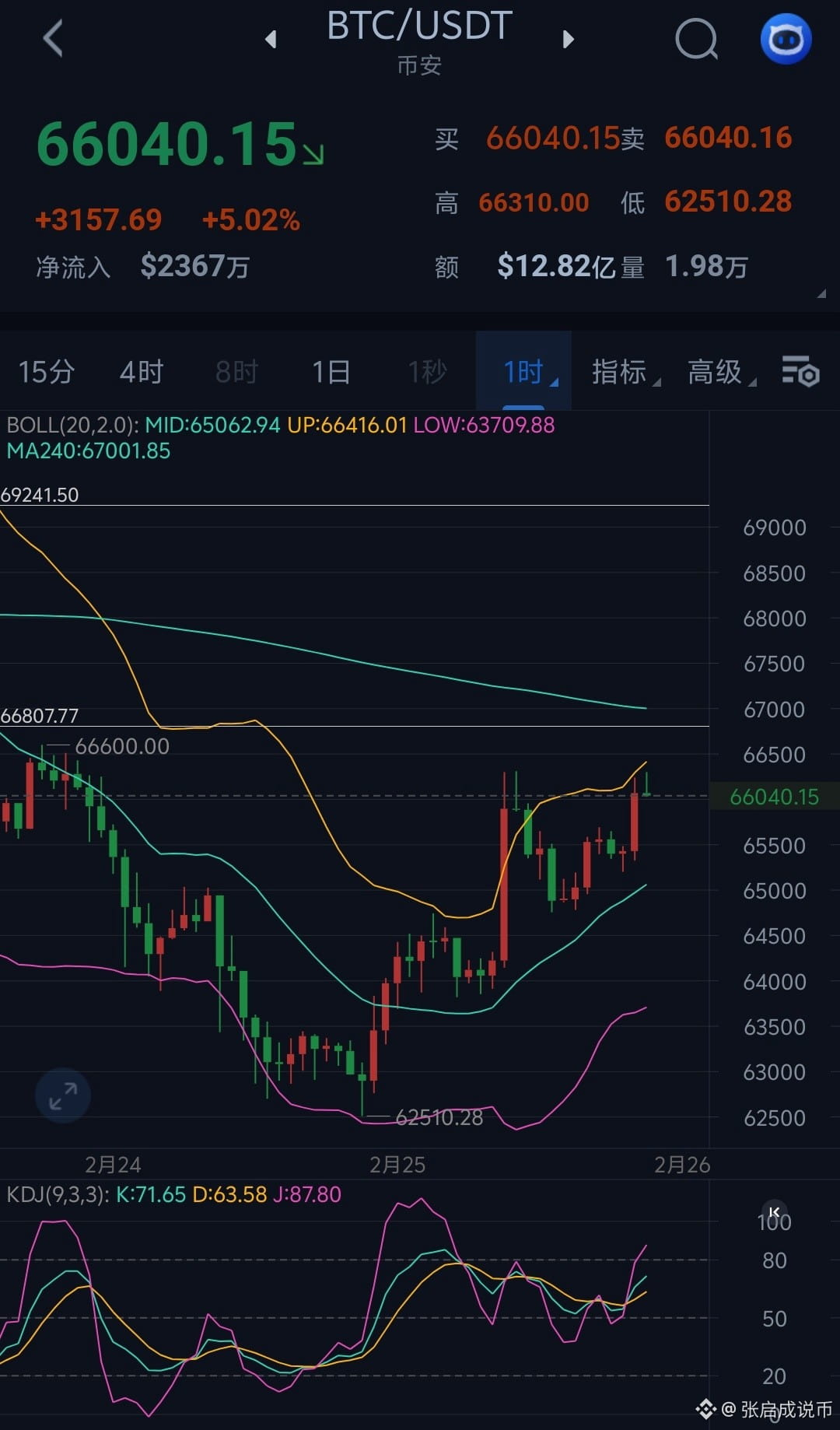Open the KDJ(9,3,3) indicator settings
This screenshot has width=840, height=1430.
58,1194
